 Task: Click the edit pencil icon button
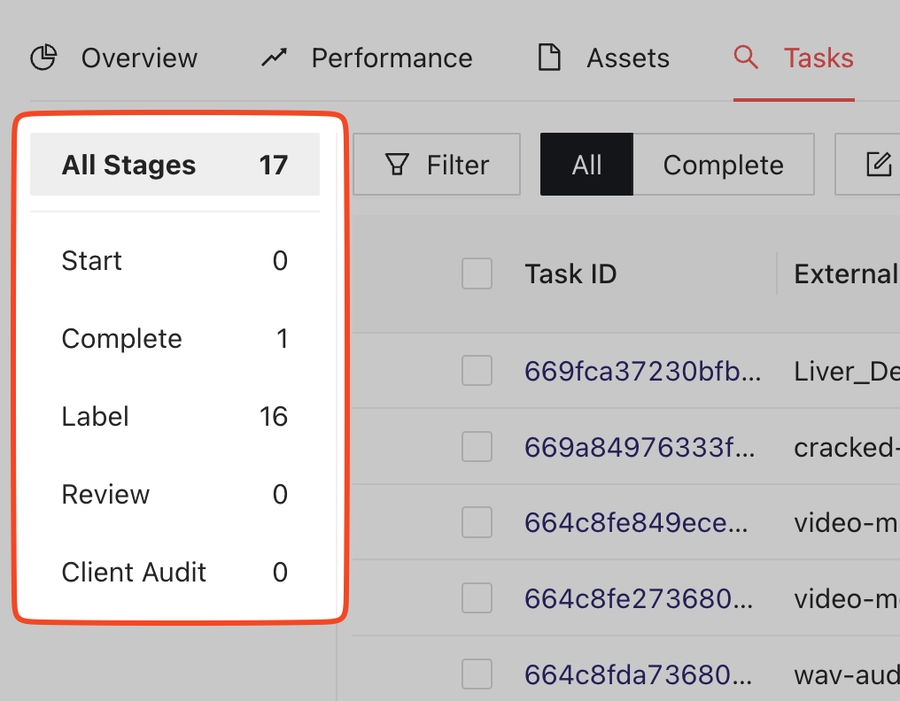point(878,165)
